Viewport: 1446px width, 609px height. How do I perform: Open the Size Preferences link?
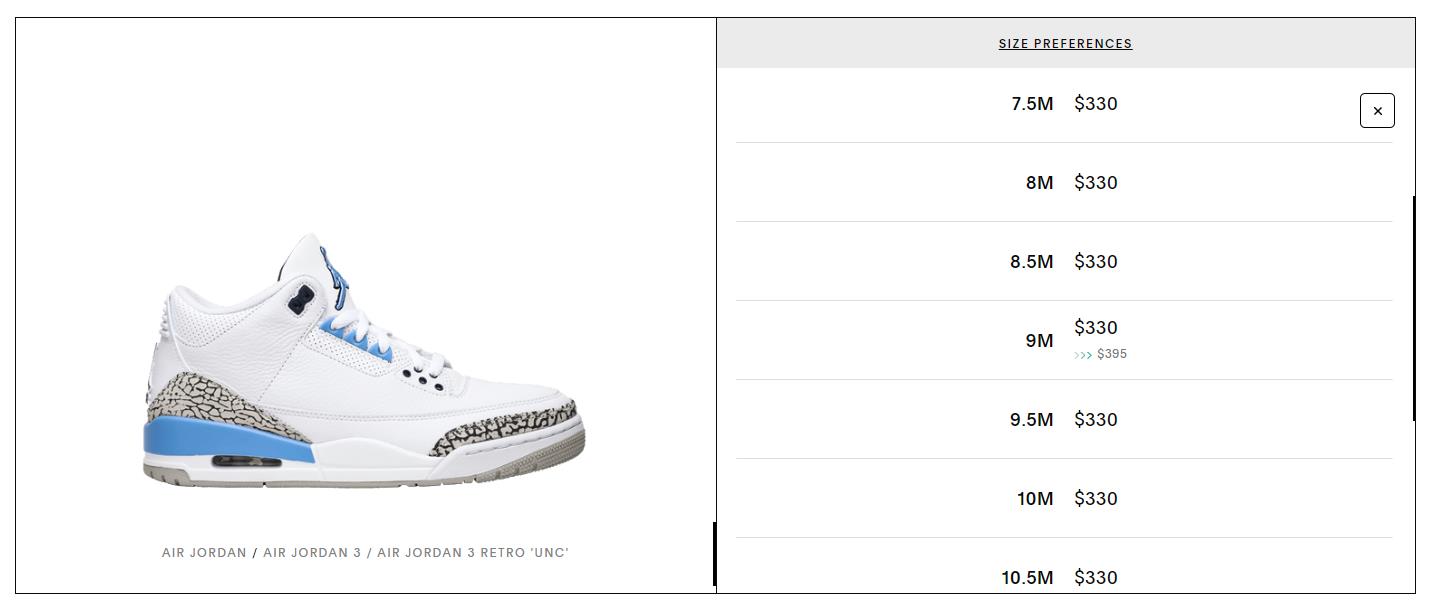(1065, 44)
